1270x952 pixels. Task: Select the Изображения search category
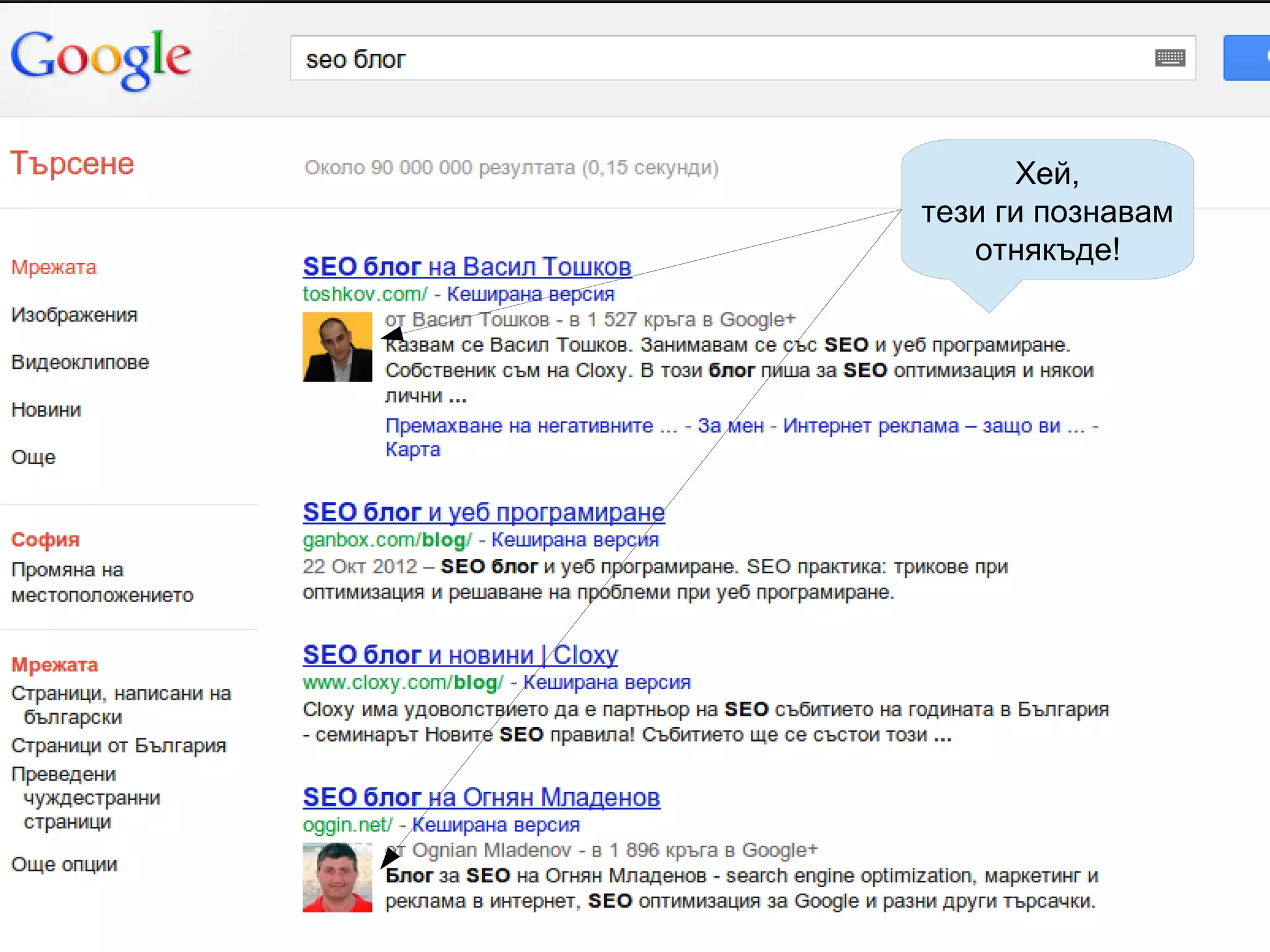point(74,315)
